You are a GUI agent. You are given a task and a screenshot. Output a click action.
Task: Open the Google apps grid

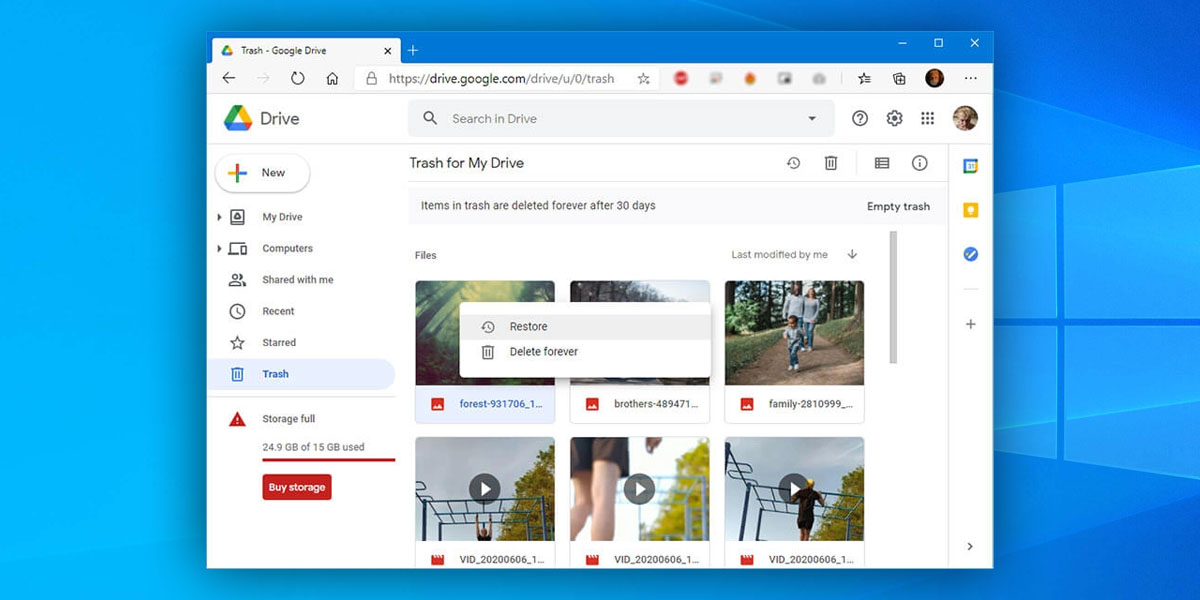click(x=928, y=118)
